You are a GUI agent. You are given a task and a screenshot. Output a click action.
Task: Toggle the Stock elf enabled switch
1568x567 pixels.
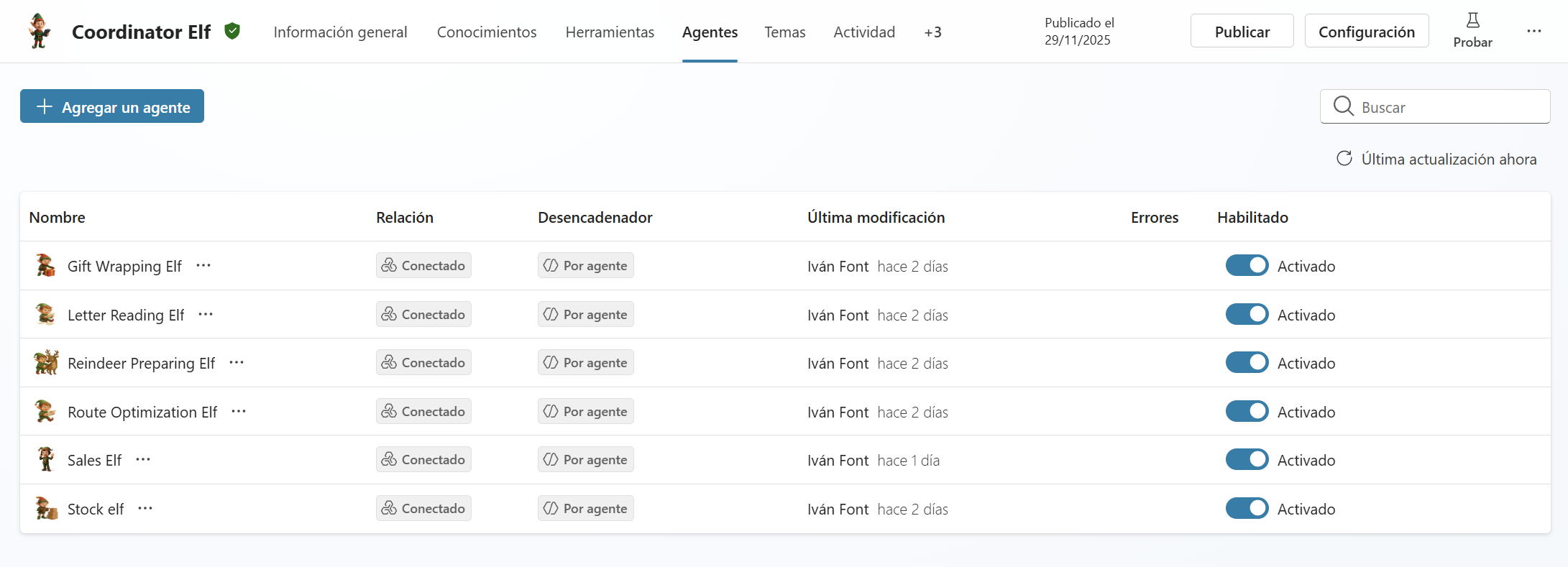click(x=1247, y=509)
